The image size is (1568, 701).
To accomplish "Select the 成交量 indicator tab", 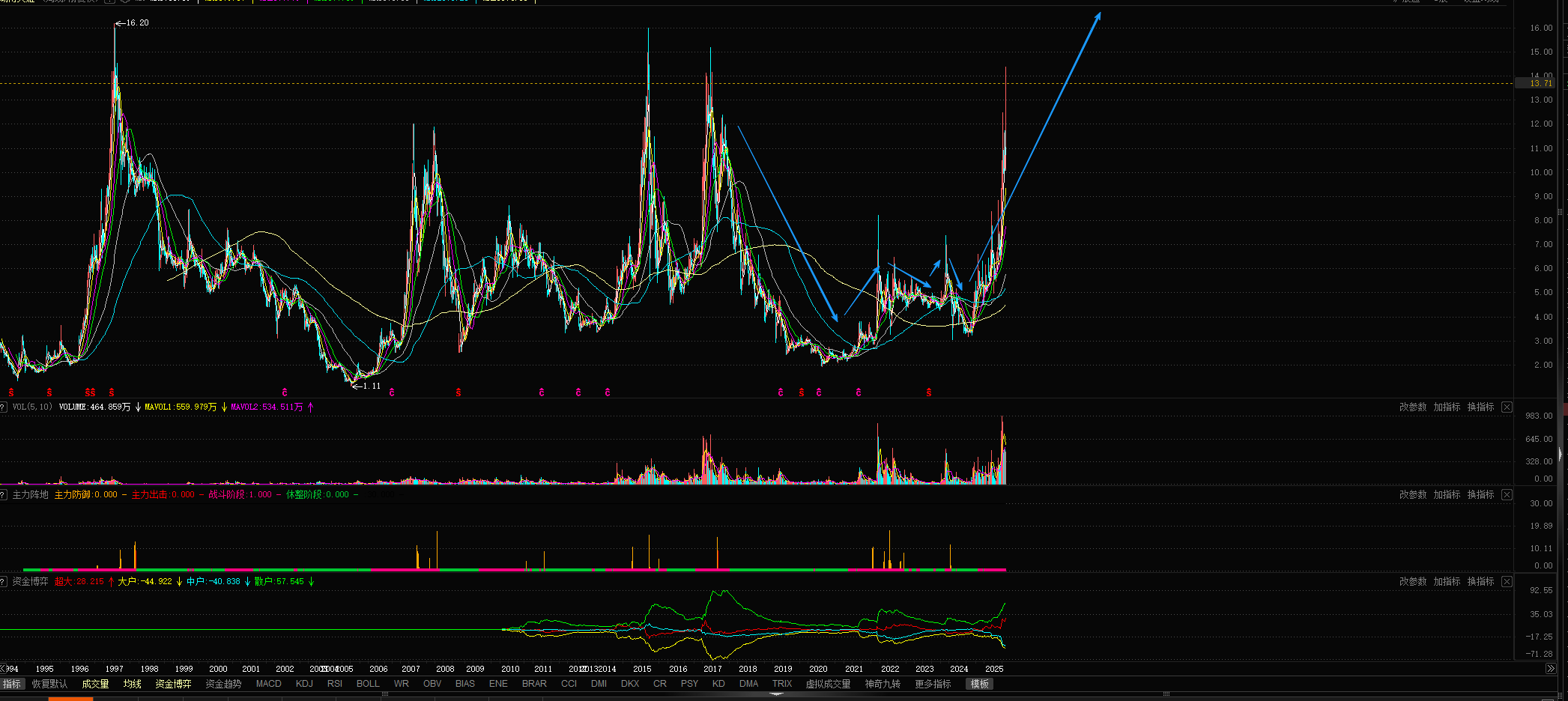I will point(95,684).
